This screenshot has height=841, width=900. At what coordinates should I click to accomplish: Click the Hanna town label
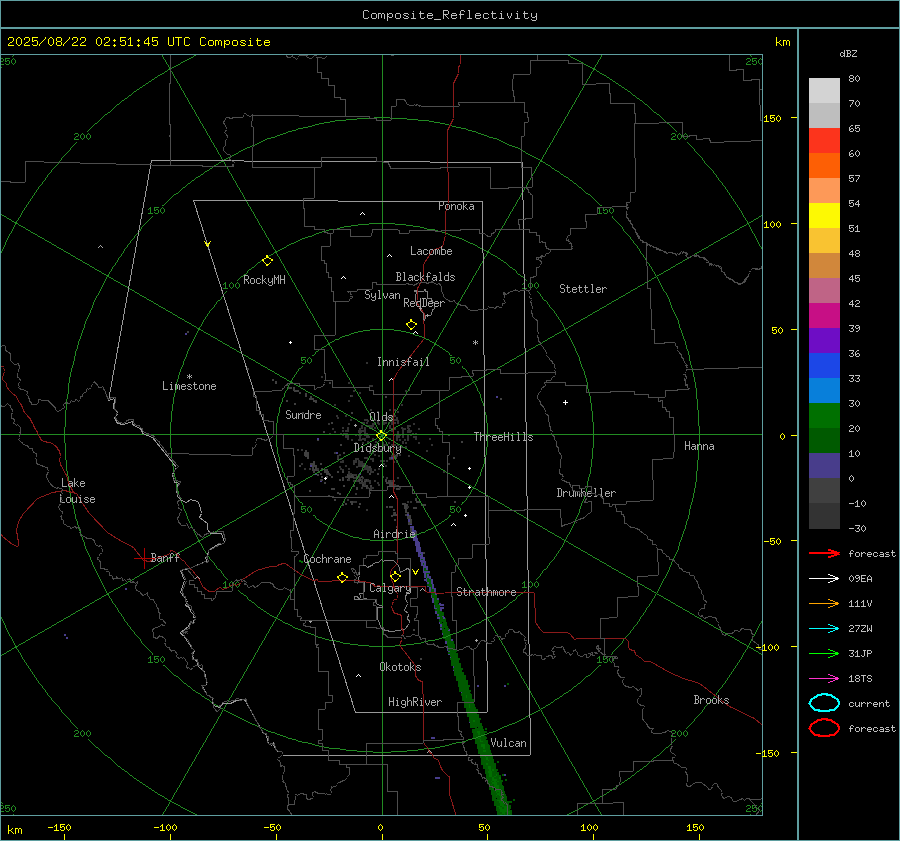[699, 446]
